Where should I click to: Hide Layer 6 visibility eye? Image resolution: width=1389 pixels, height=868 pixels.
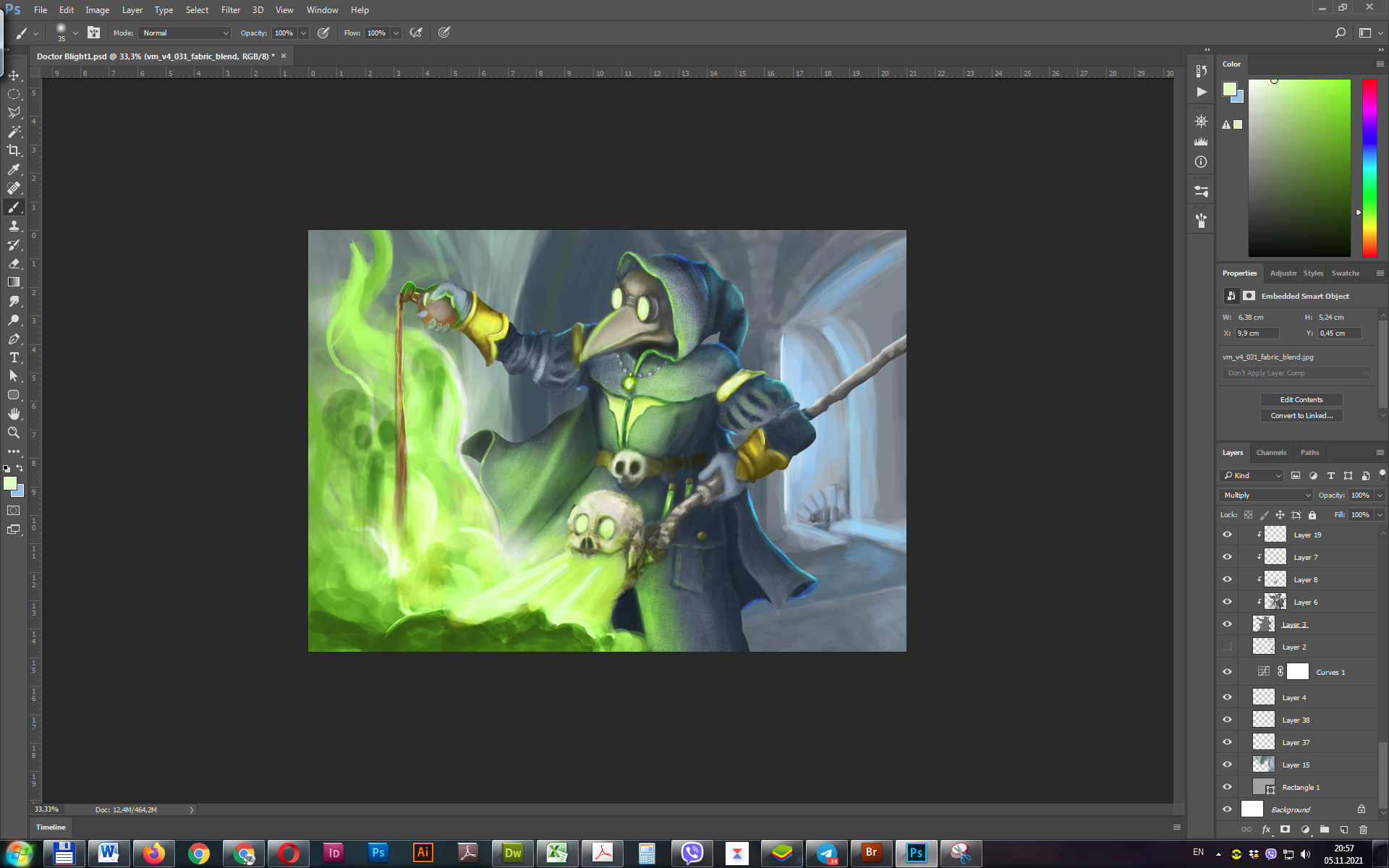pos(1227,603)
